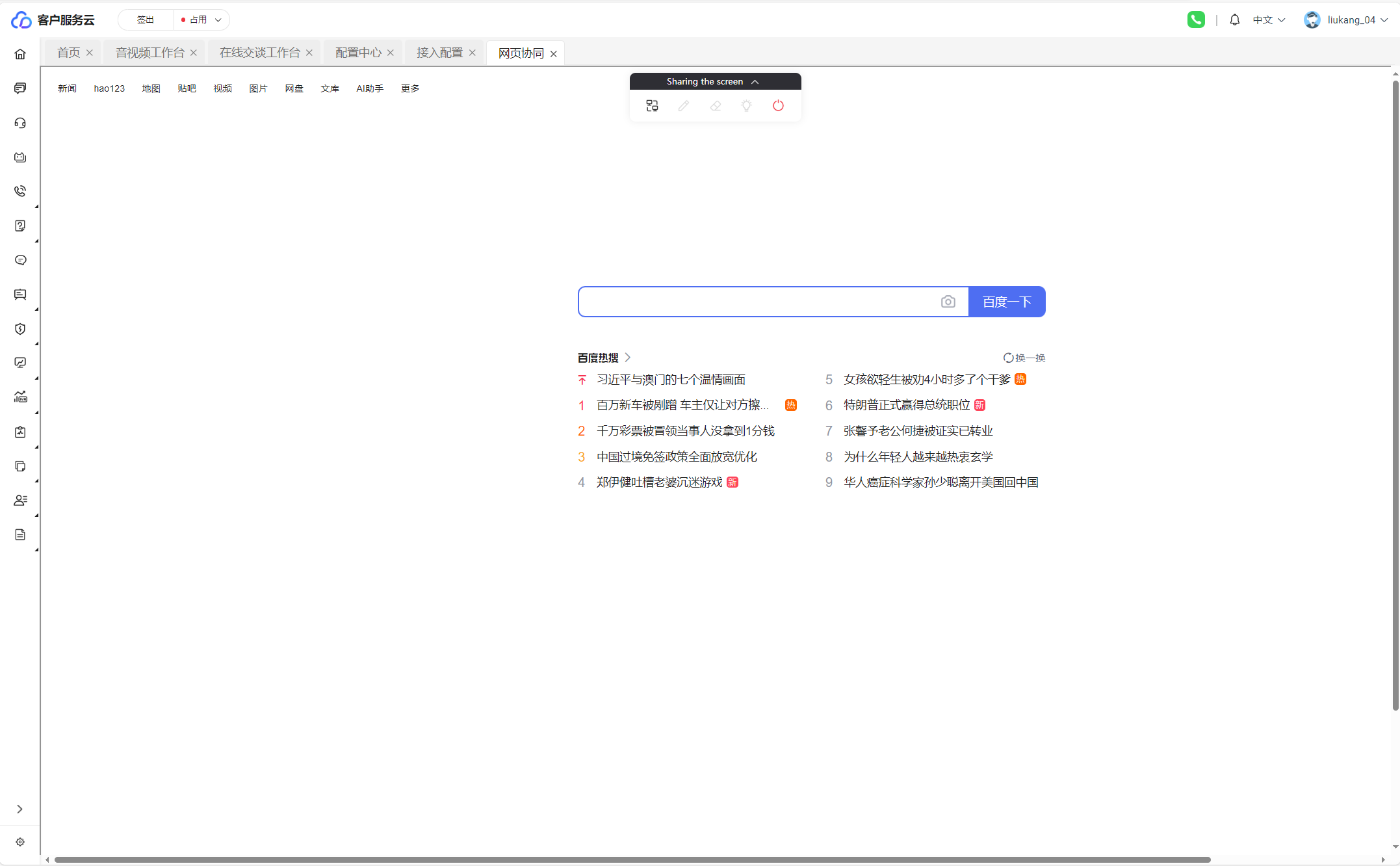Open the 占用 status dropdown
The width and height of the screenshot is (1400, 866).
pyautogui.click(x=202, y=20)
